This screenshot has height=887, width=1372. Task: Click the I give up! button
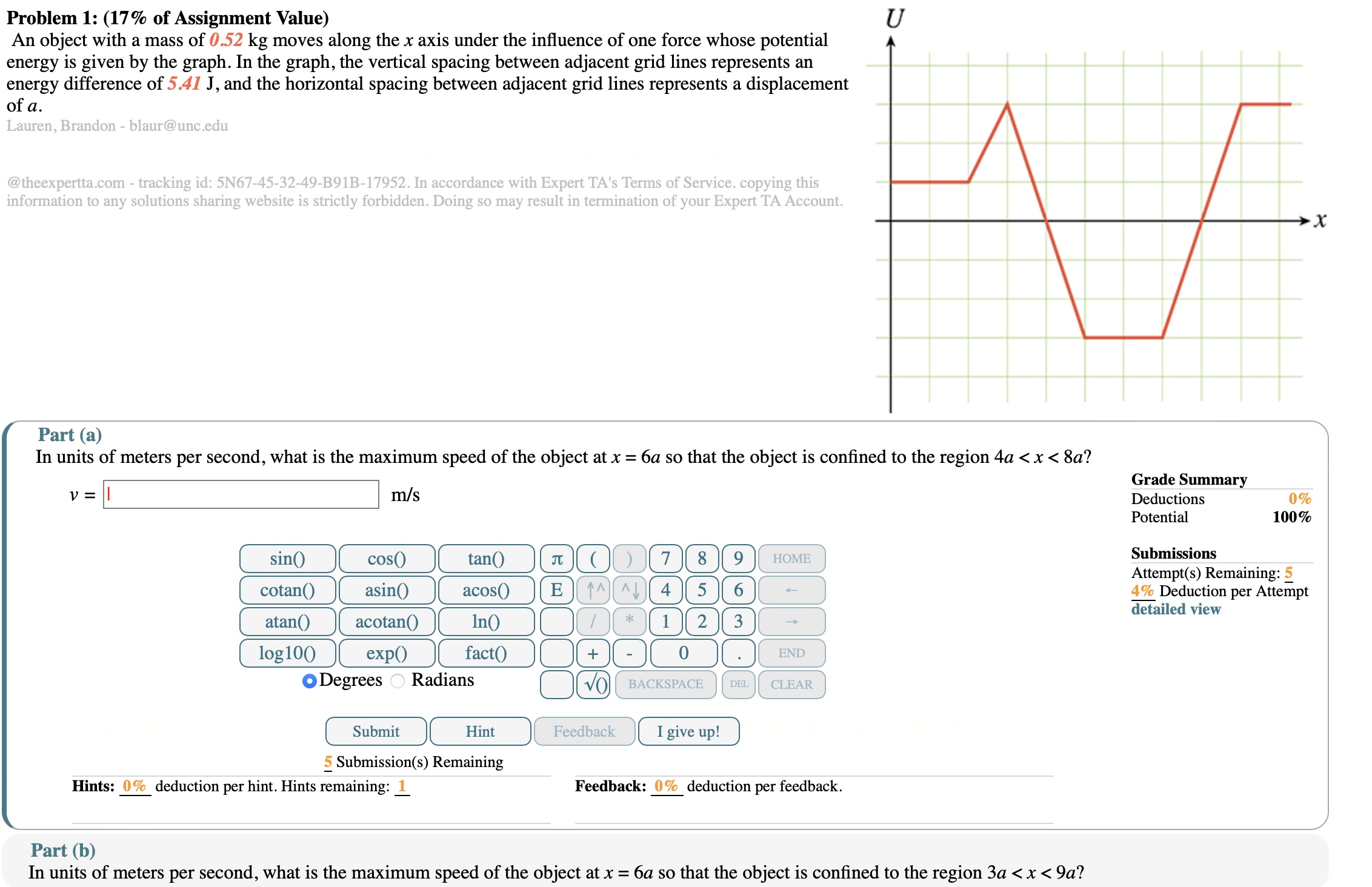click(x=688, y=731)
